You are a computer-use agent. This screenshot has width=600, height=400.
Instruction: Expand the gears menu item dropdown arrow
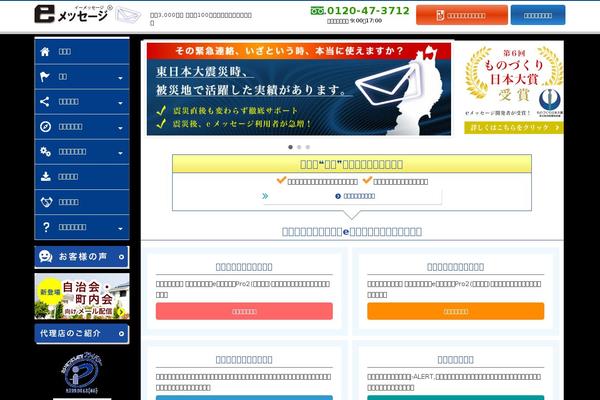pos(120,153)
